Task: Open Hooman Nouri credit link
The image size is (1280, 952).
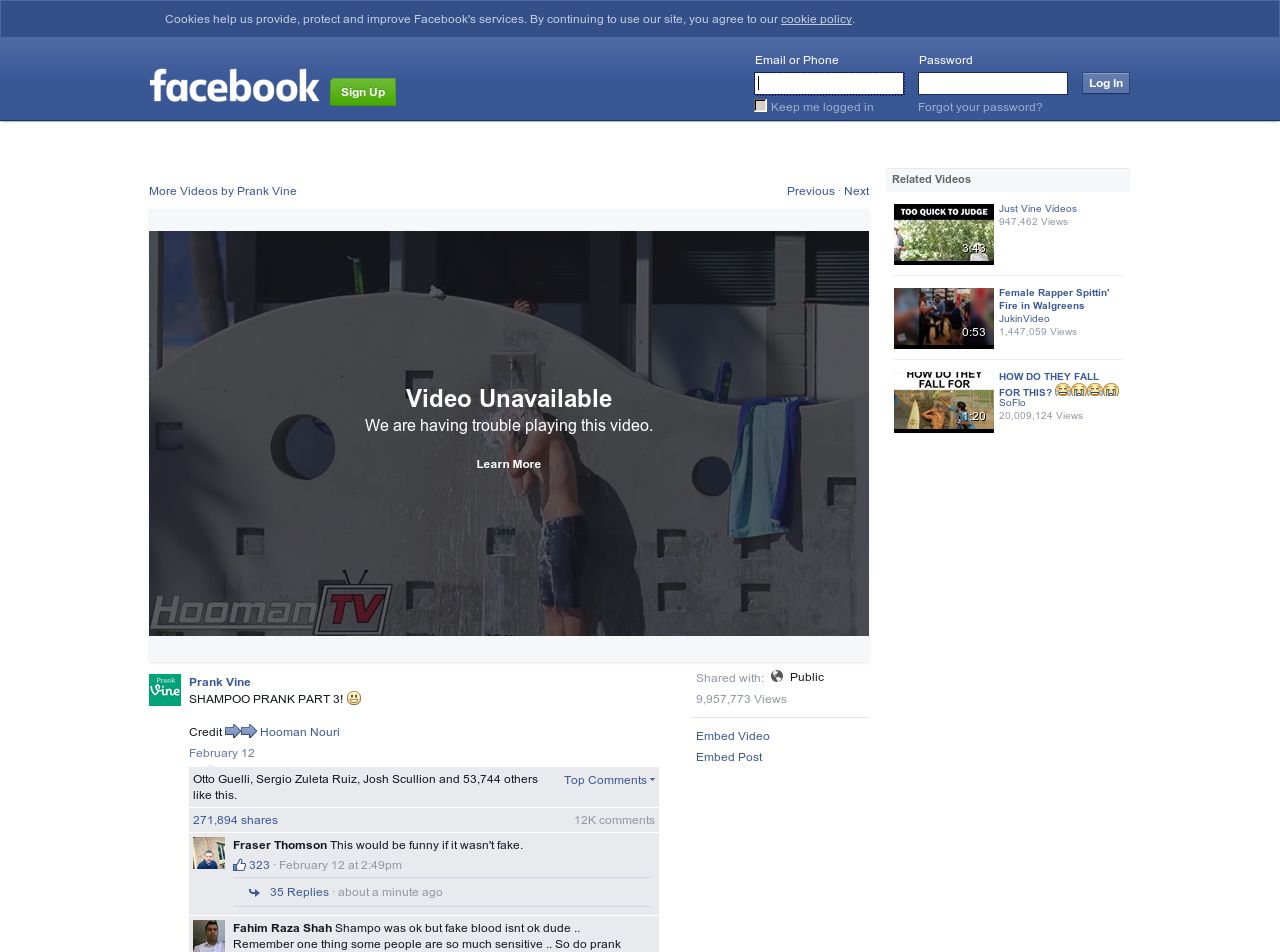Action: 300,732
